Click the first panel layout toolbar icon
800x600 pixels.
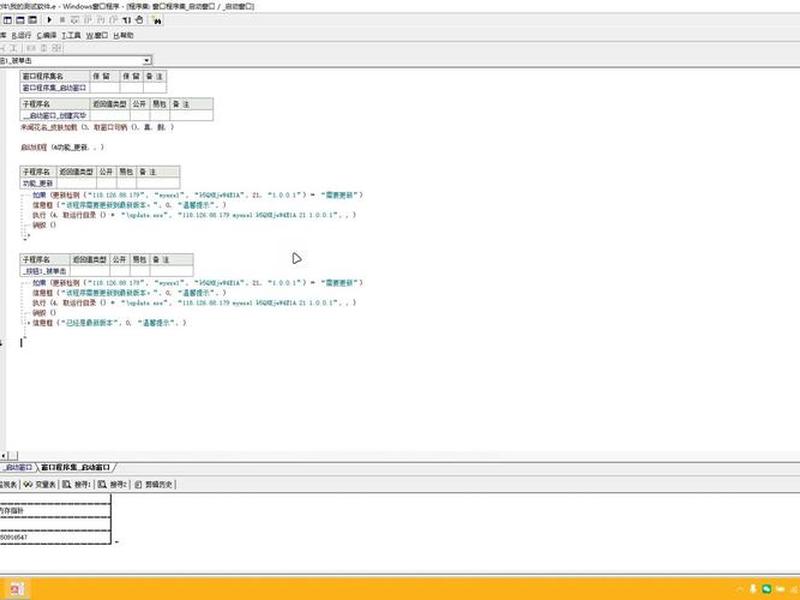(8, 20)
